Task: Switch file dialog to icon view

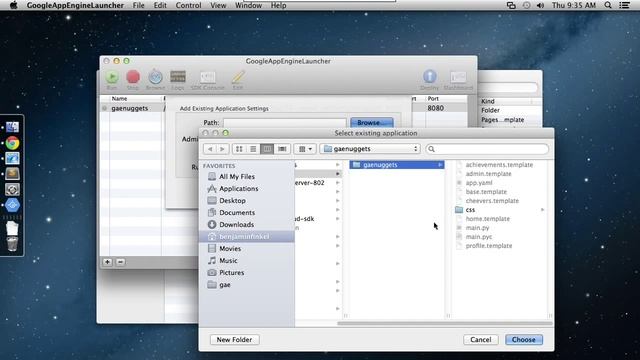Action: click(239, 149)
